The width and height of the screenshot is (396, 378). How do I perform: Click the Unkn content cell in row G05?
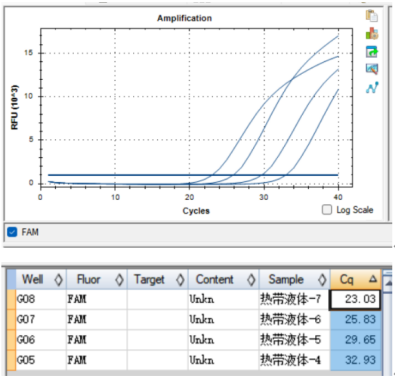tap(224, 360)
